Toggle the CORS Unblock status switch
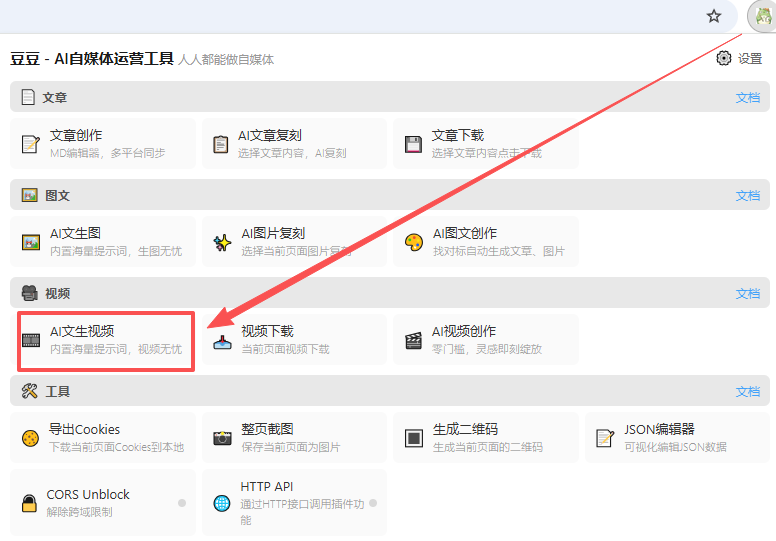The height and width of the screenshot is (541, 776). pyautogui.click(x=182, y=503)
